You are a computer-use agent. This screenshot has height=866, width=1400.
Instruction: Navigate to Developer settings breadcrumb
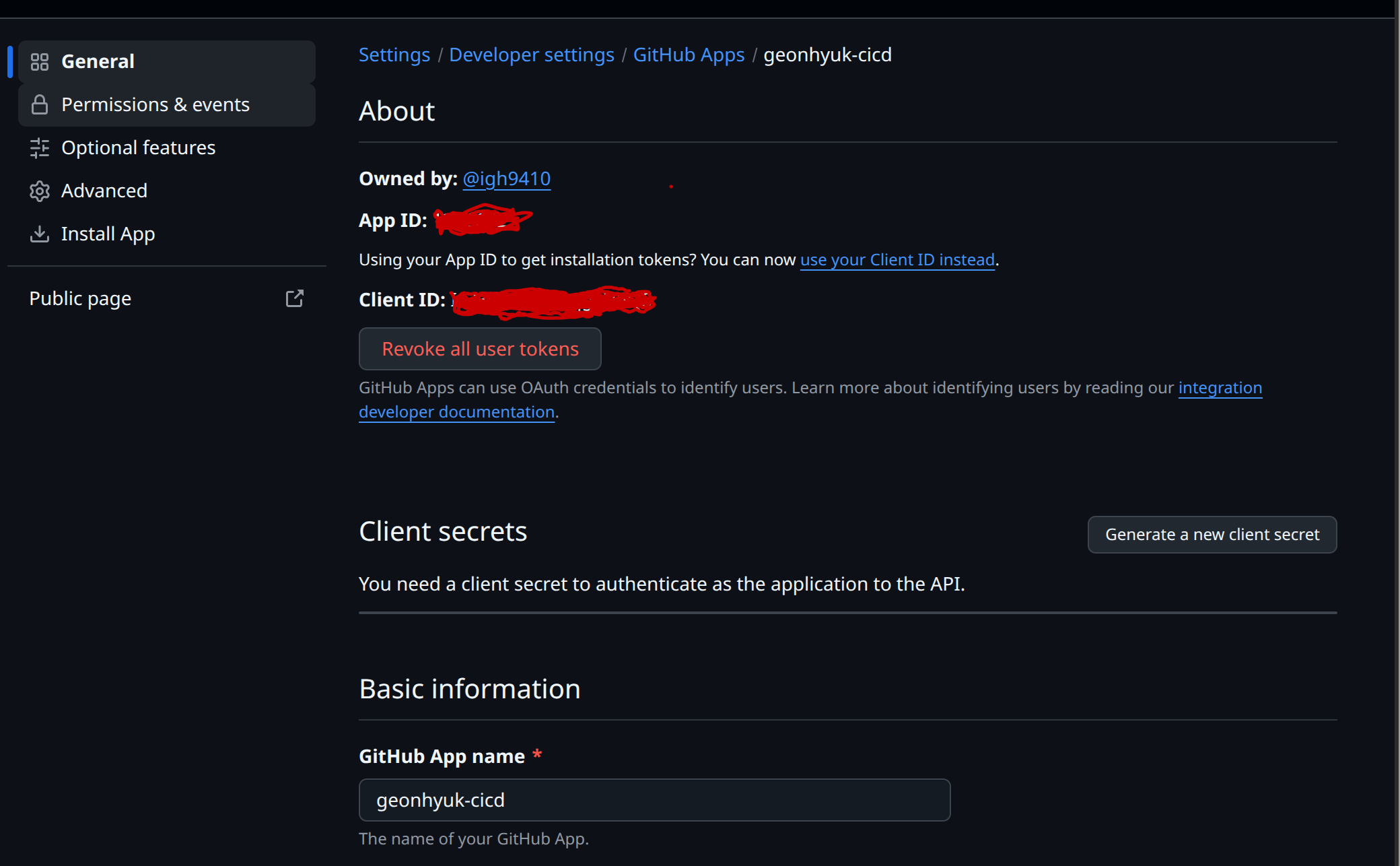pos(531,55)
